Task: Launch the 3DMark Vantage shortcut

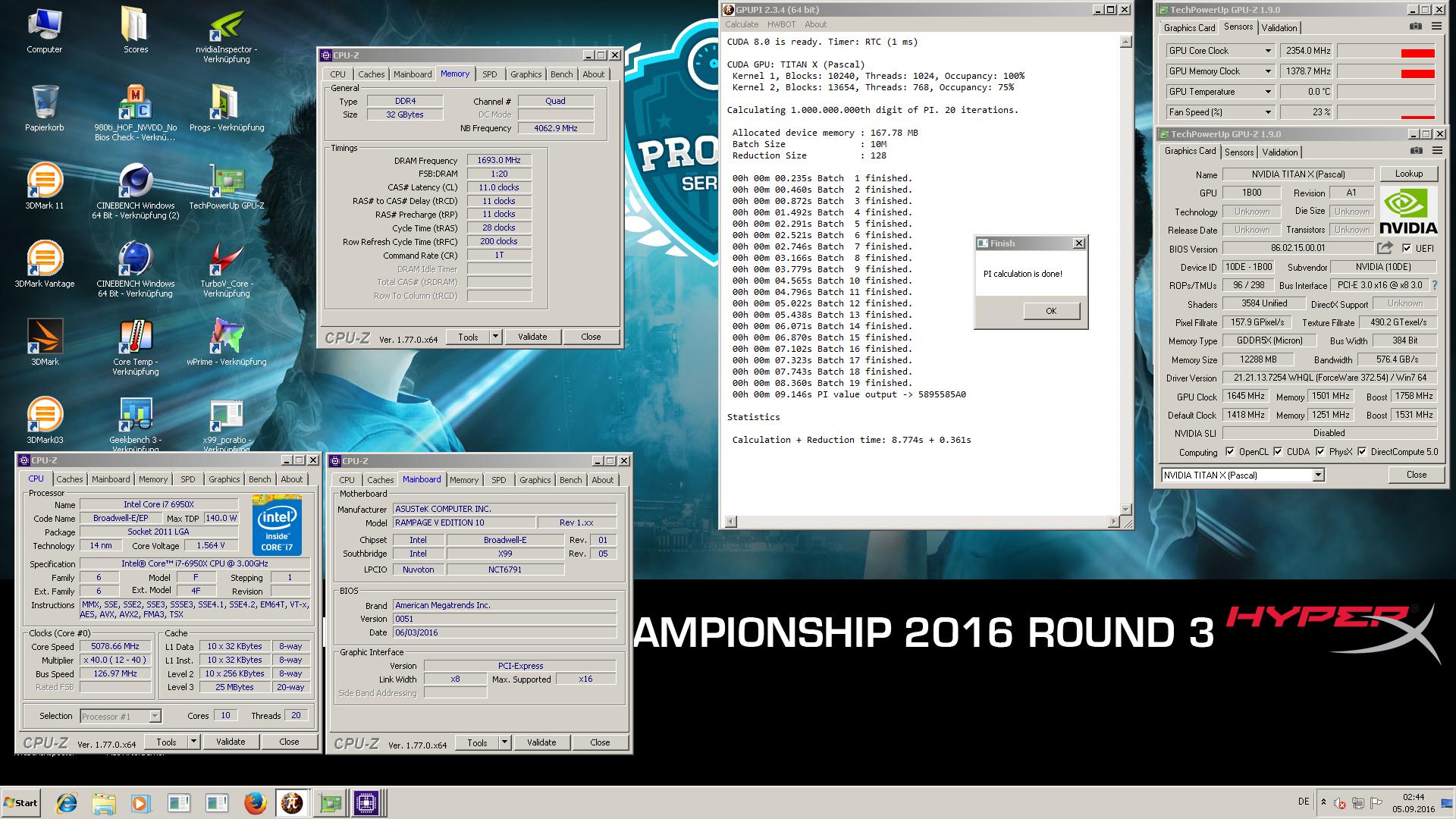Action: click(45, 265)
